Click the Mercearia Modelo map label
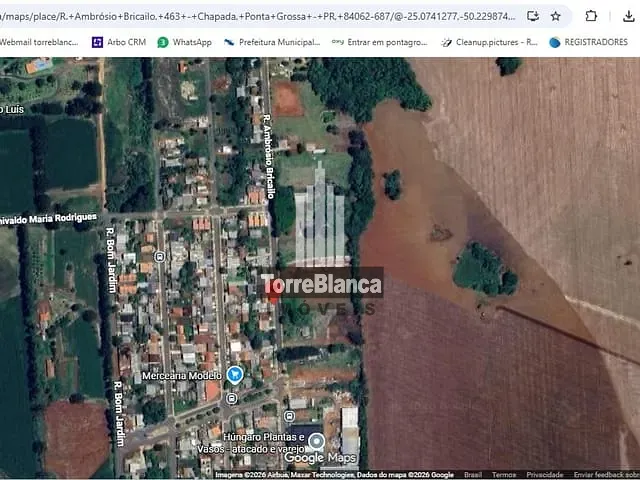The width and height of the screenshot is (640, 480). click(182, 376)
